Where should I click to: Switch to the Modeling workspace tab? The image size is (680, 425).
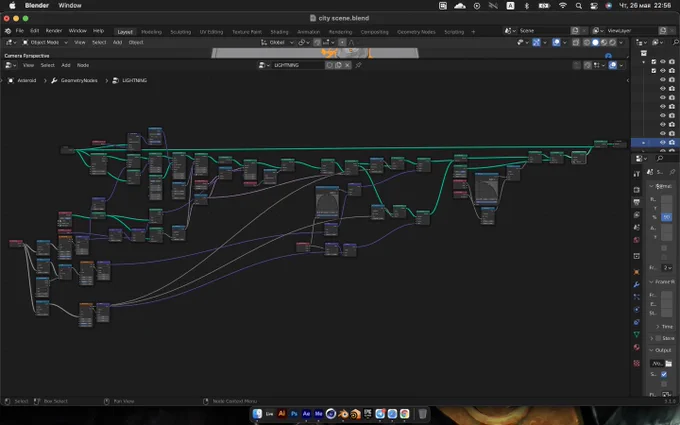coord(151,32)
